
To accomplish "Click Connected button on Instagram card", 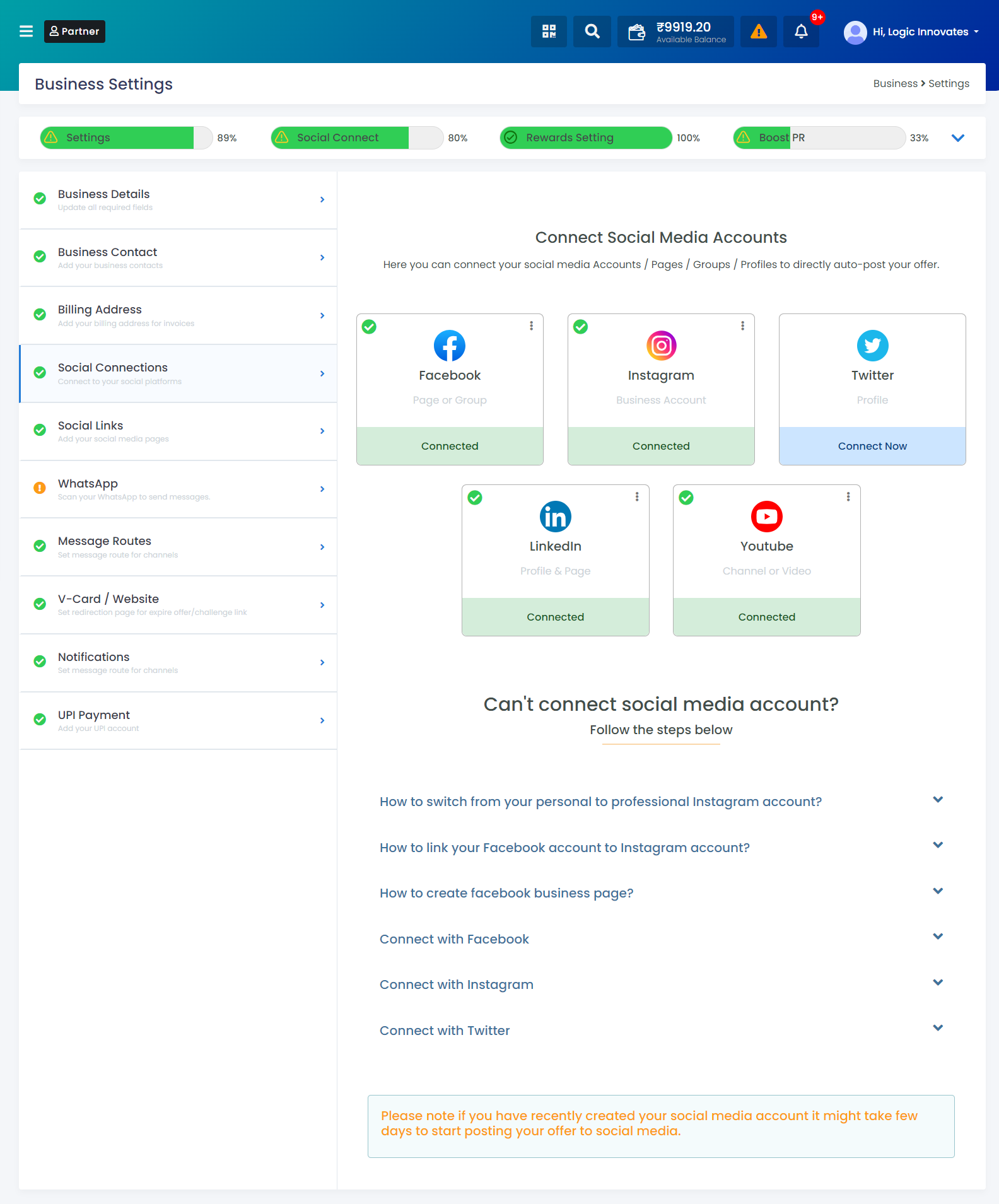I will point(661,446).
